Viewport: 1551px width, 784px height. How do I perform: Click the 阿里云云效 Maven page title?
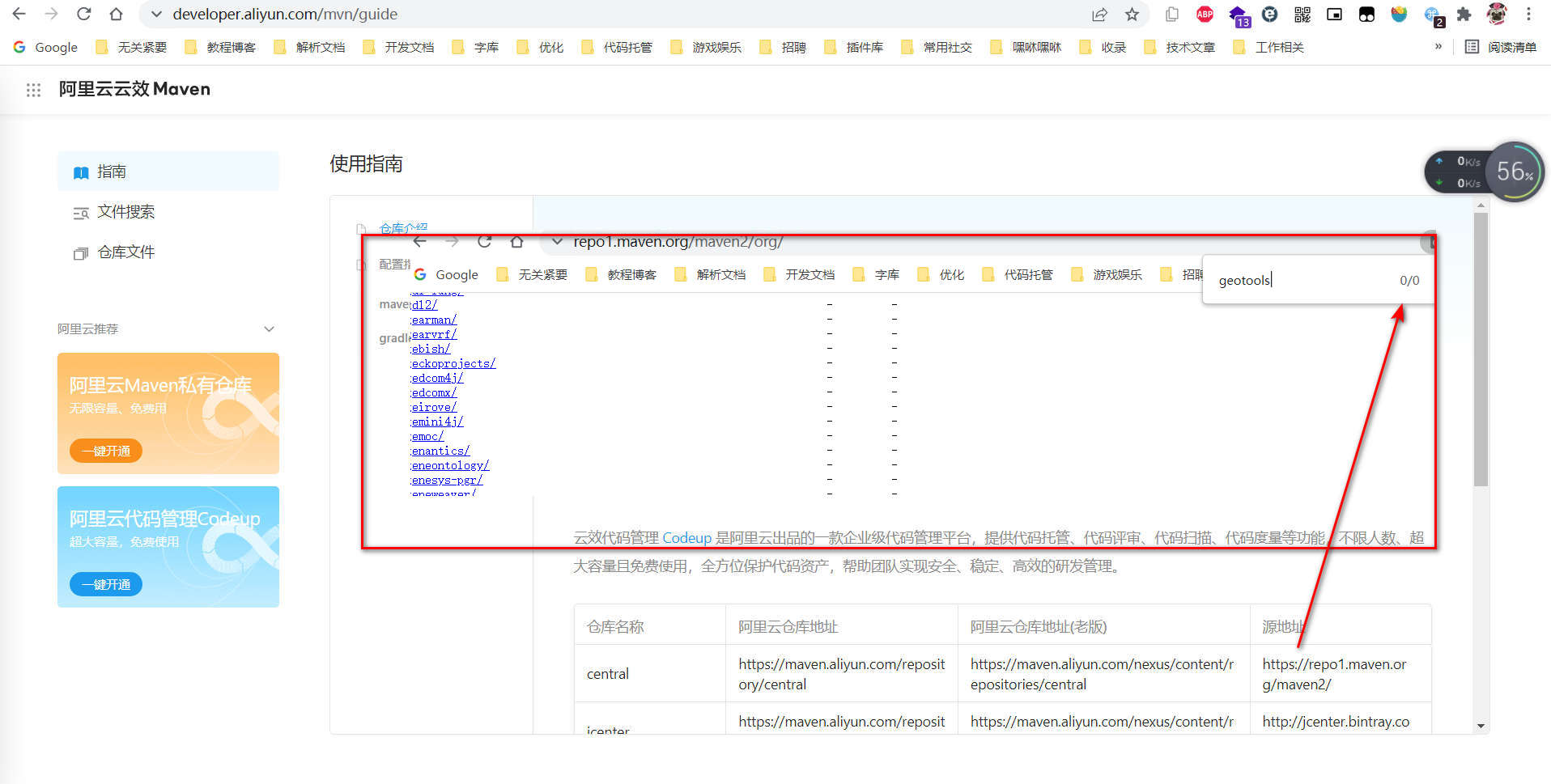(134, 89)
